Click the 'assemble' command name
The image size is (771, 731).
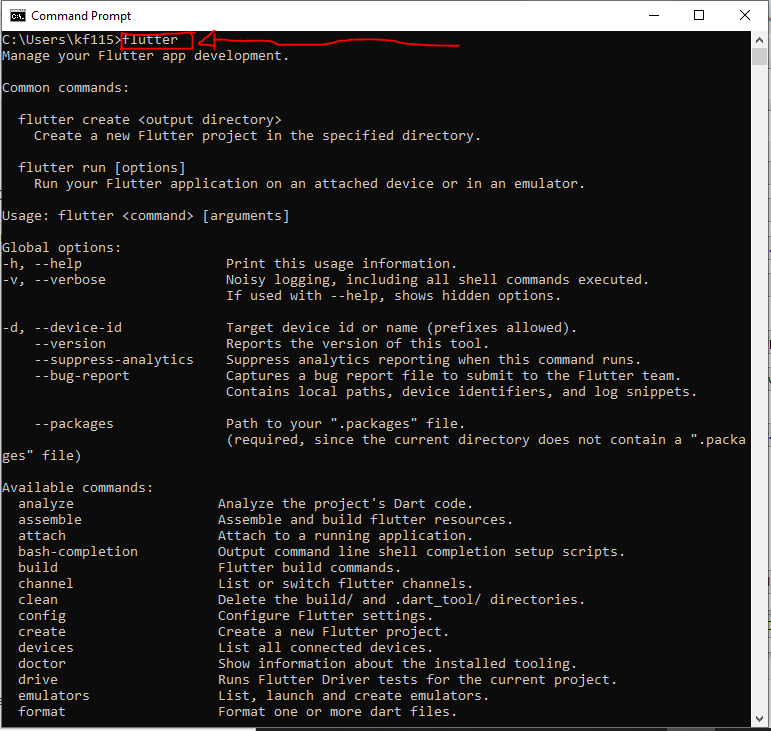(50, 520)
